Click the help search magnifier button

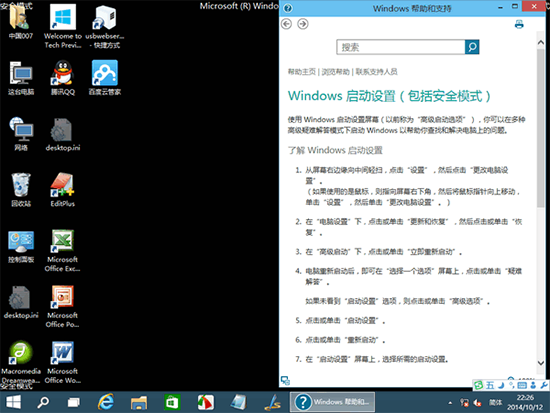[472, 47]
